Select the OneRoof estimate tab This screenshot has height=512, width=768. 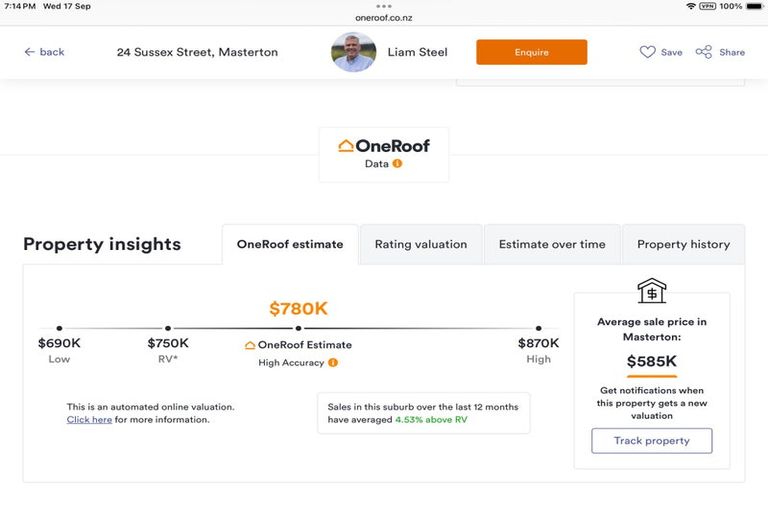pyautogui.click(x=290, y=244)
